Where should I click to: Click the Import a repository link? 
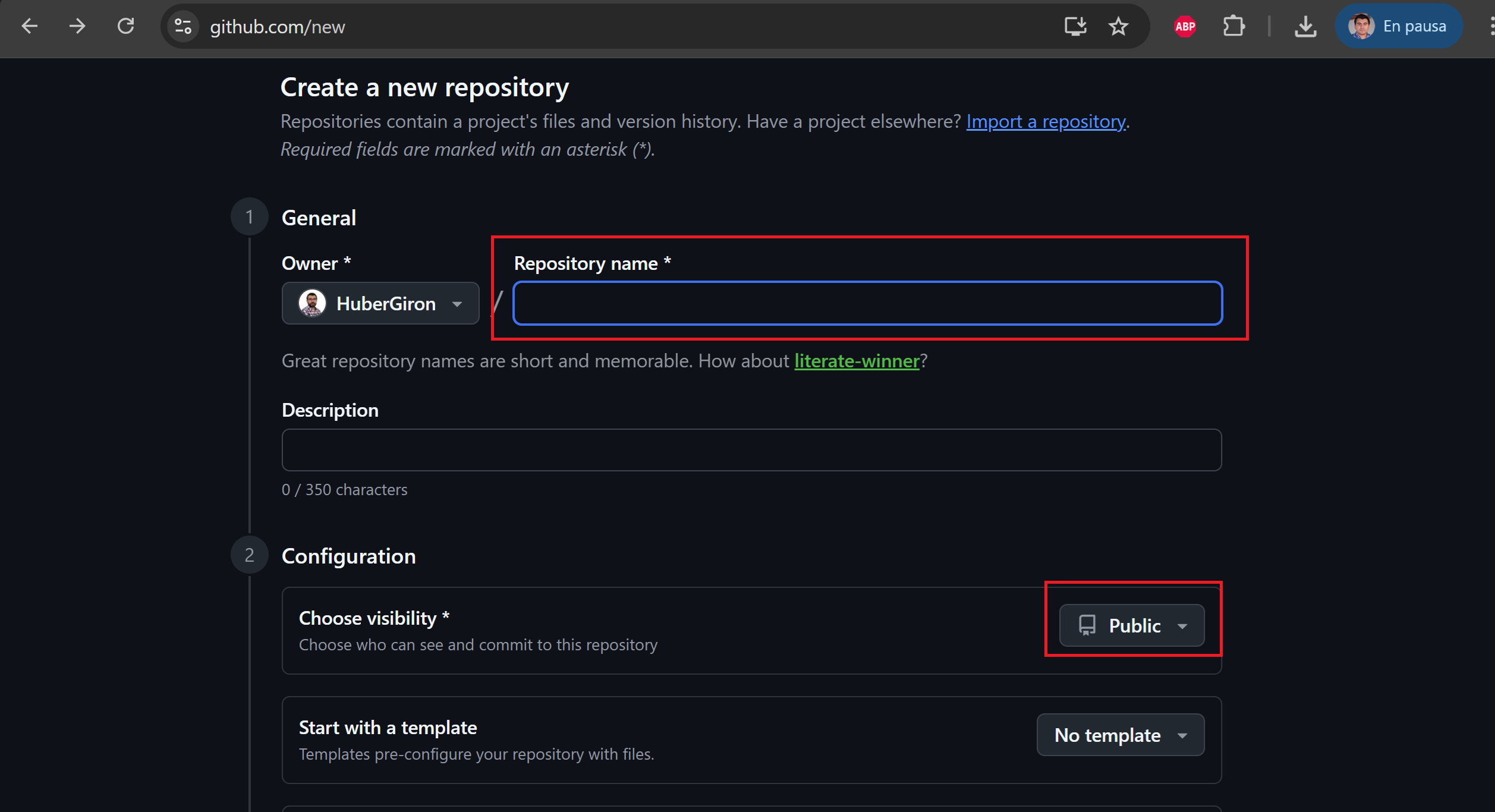pos(1046,121)
